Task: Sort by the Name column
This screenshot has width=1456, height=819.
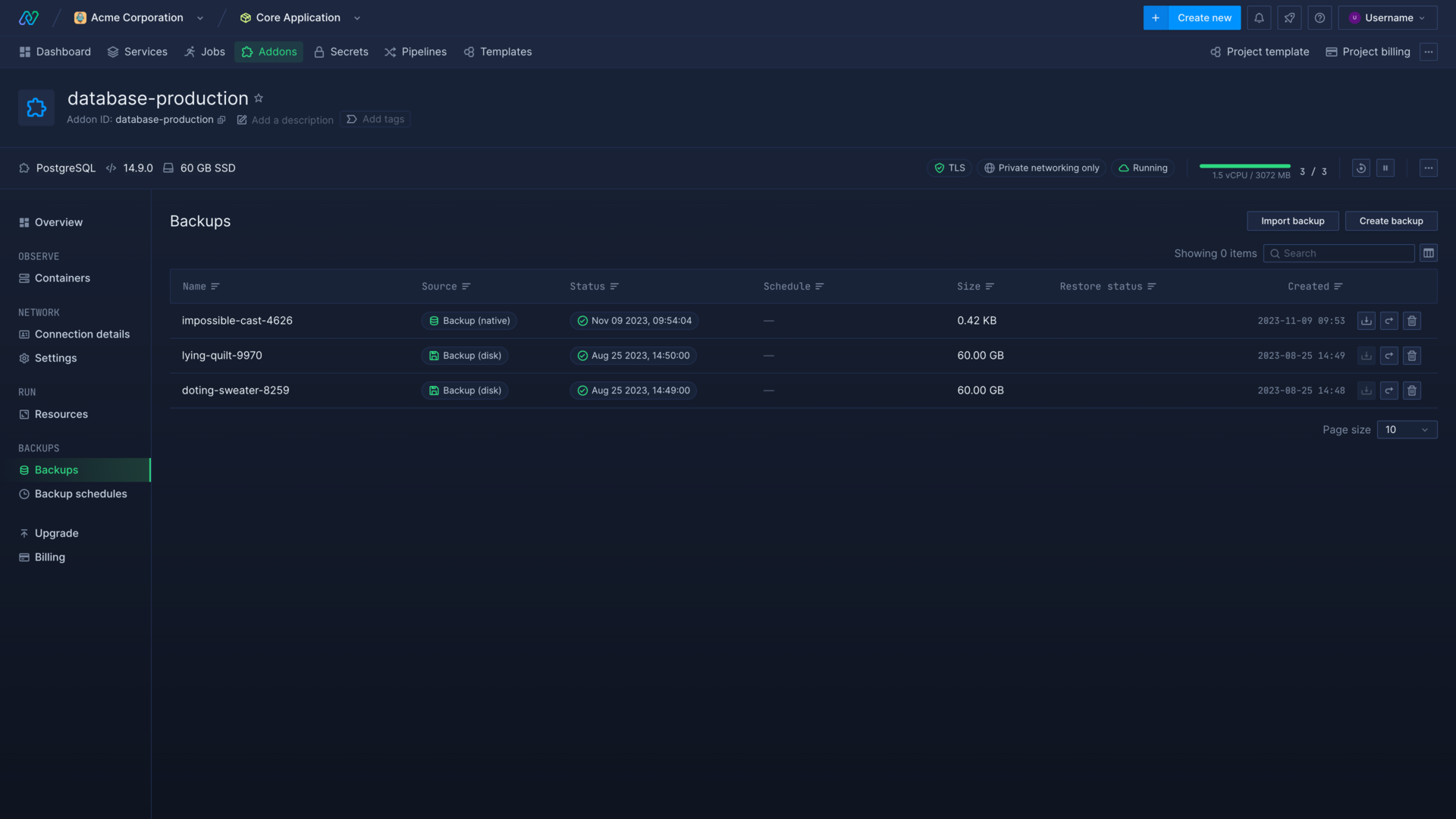Action: click(201, 287)
